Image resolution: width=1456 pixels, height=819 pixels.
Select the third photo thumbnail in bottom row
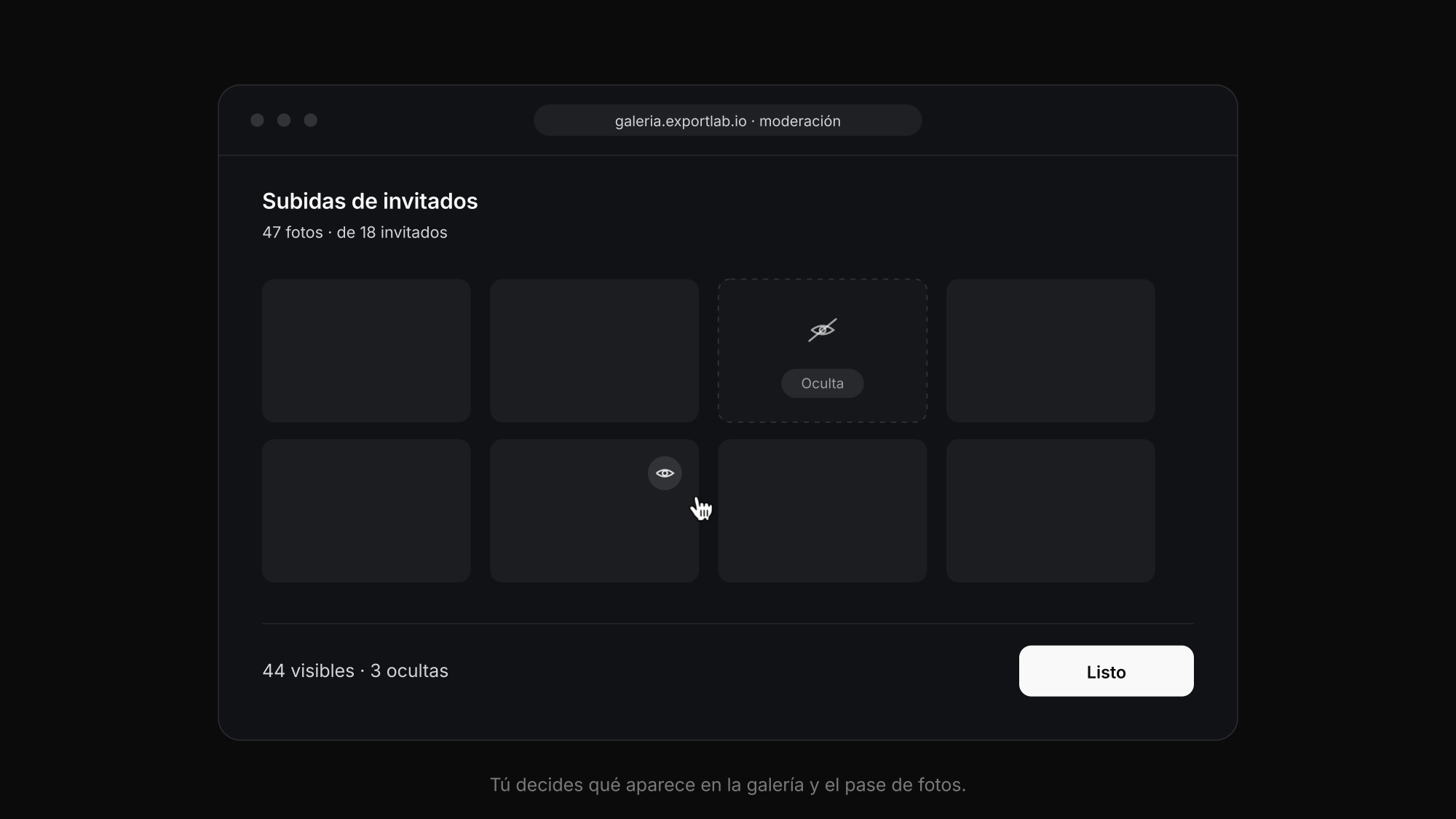point(823,510)
